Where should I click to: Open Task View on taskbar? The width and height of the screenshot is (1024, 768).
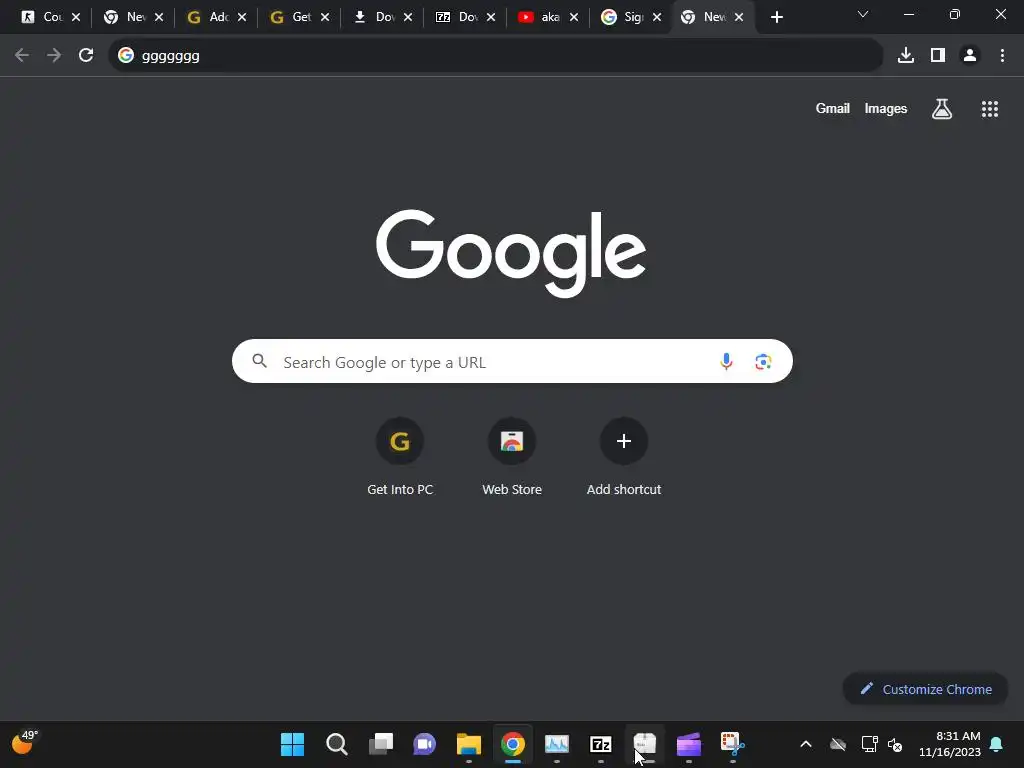click(381, 744)
